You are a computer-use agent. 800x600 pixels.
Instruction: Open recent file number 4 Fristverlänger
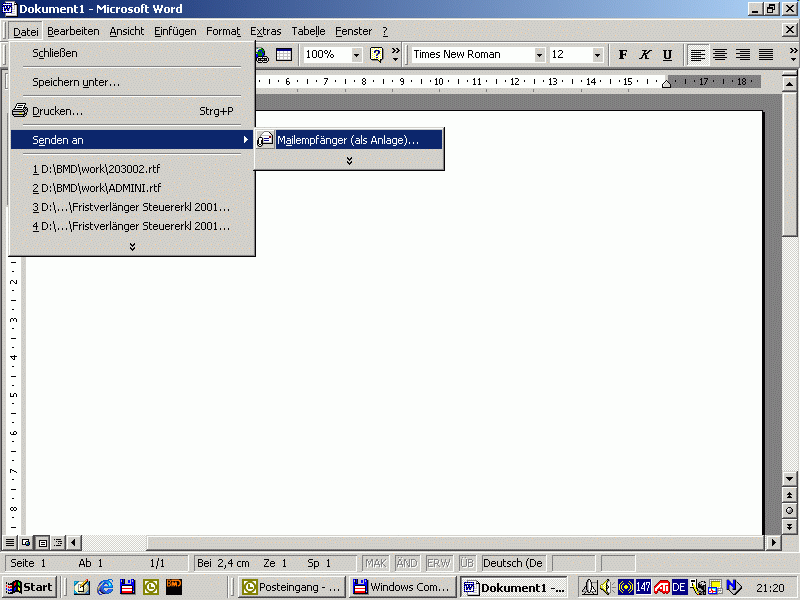point(132,226)
